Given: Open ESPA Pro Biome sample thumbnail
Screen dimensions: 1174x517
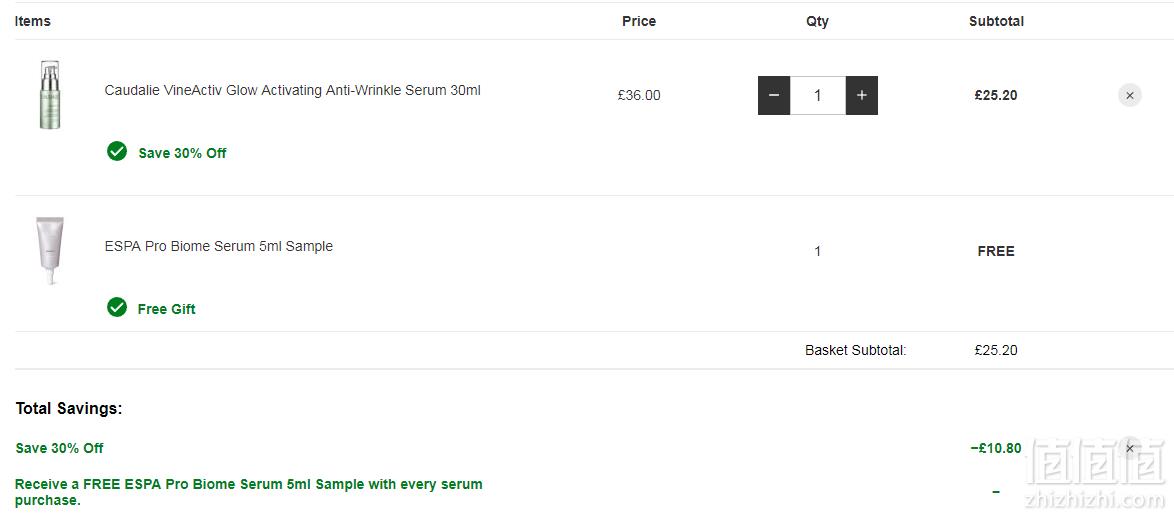Looking at the screenshot, I should [x=50, y=251].
